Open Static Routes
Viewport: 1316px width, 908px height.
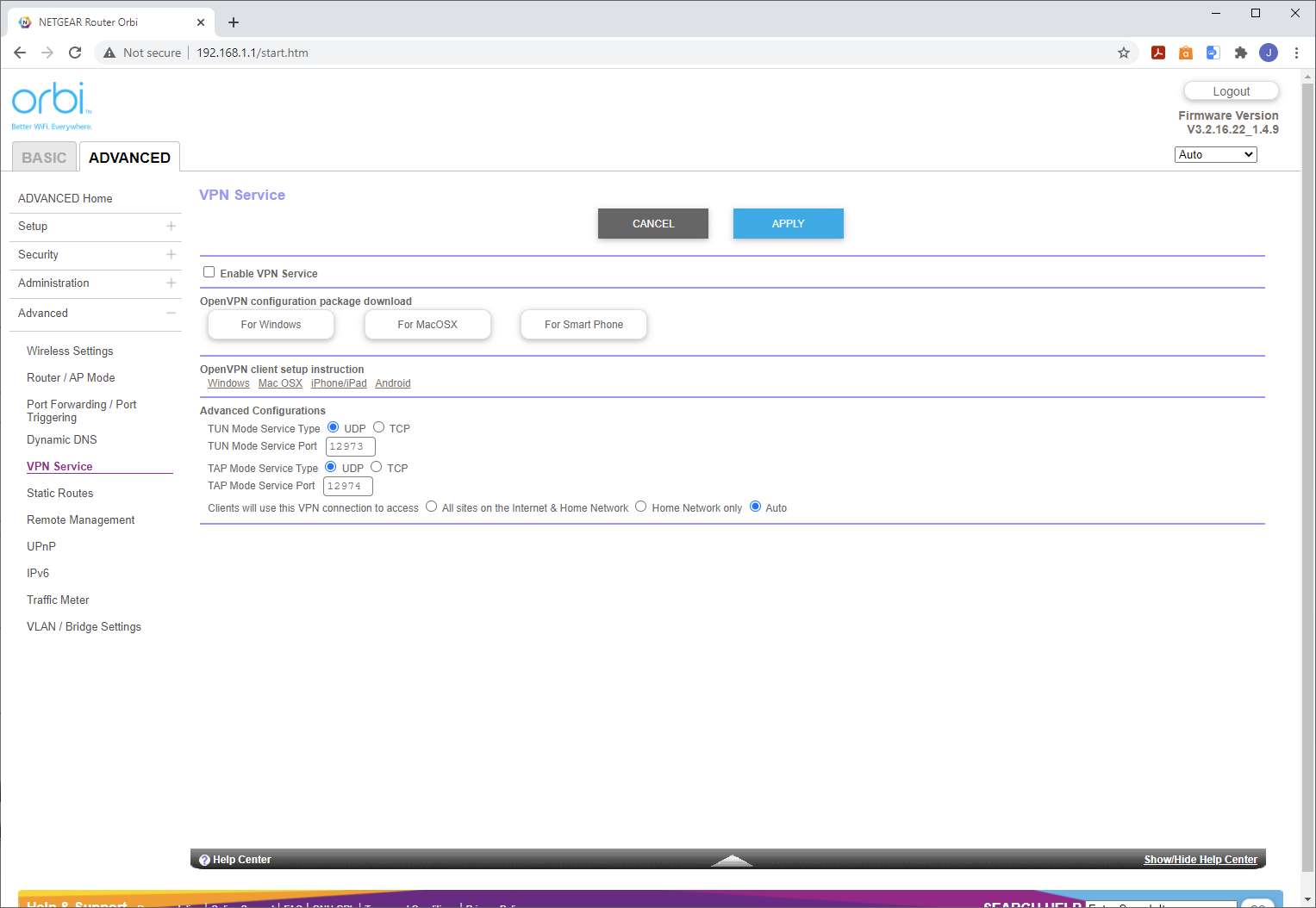click(x=60, y=493)
